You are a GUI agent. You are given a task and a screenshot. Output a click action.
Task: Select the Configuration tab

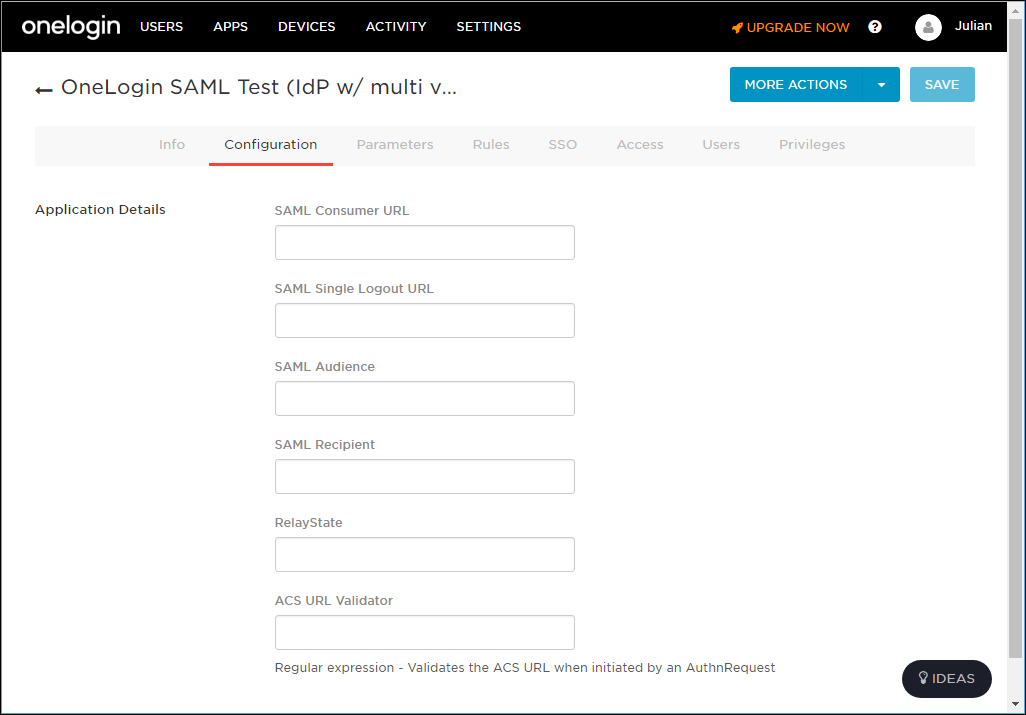(x=271, y=145)
